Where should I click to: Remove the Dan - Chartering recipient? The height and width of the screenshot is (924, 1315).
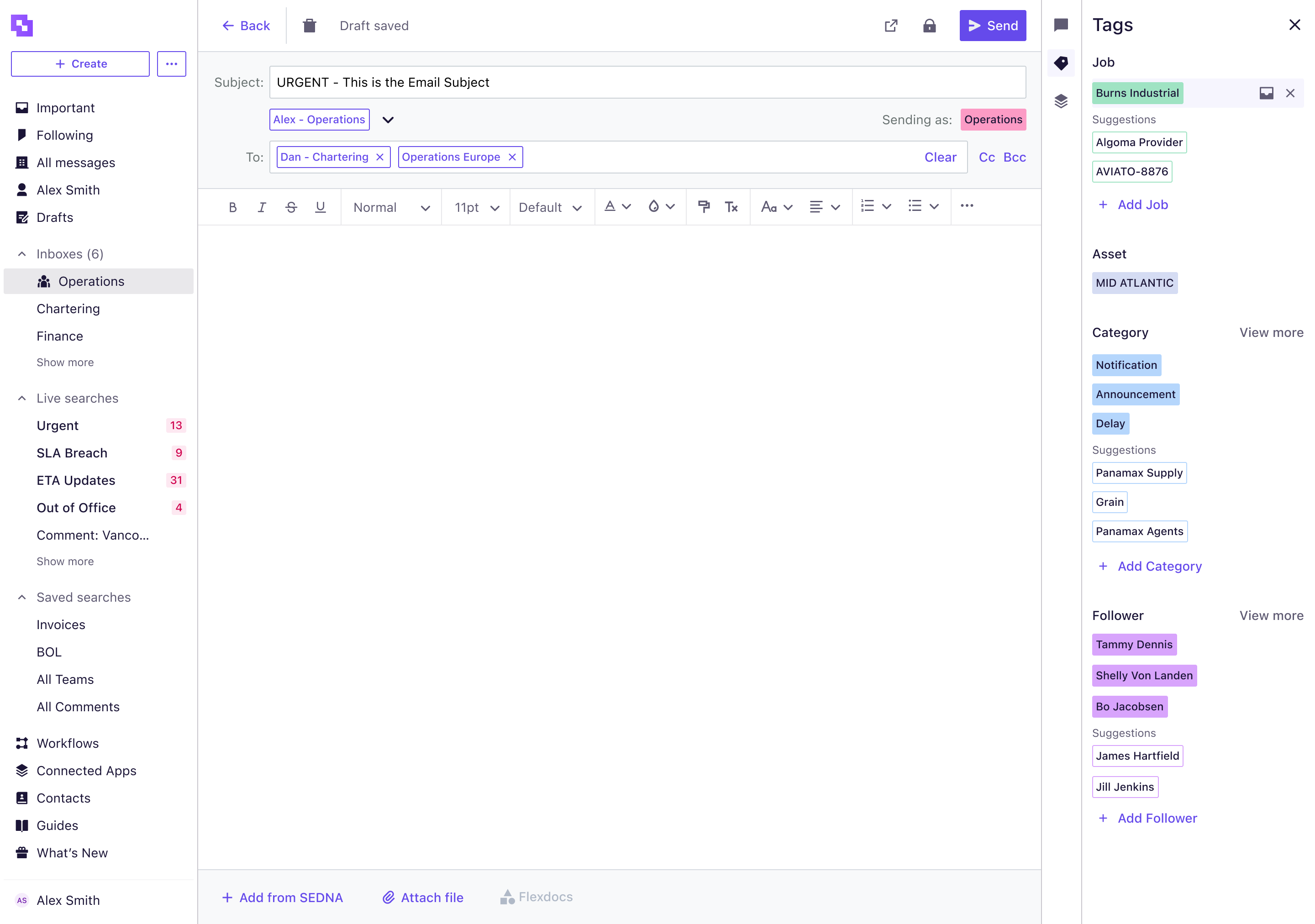(380, 156)
